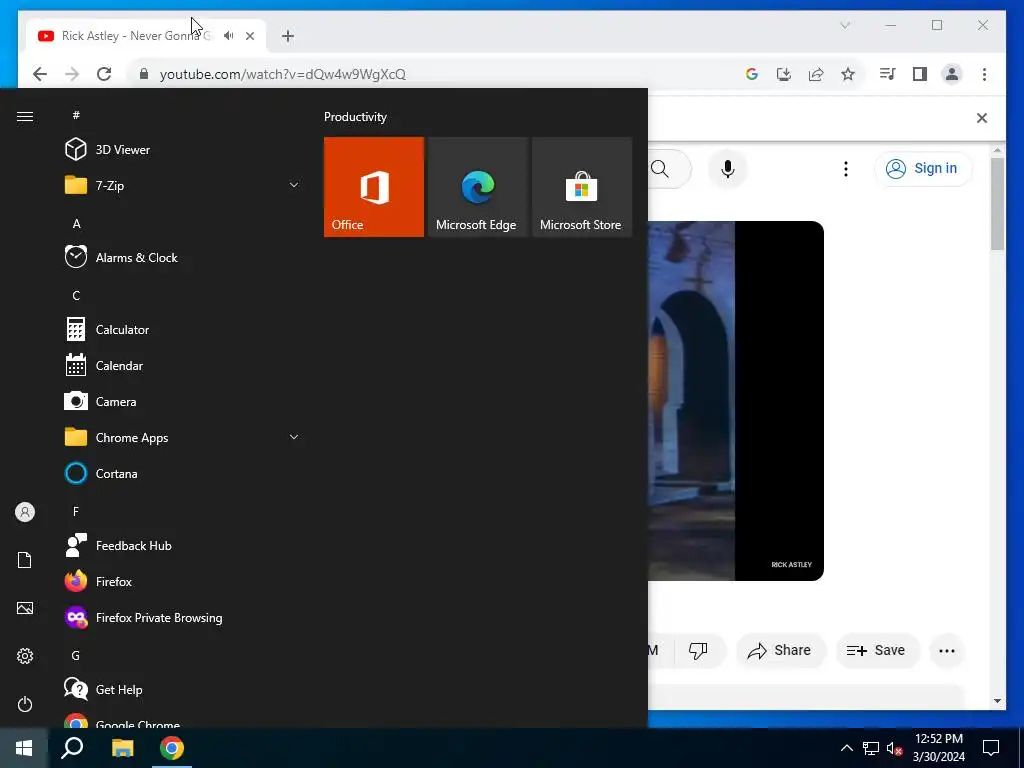Click the scrollbar down arrow

(997, 701)
